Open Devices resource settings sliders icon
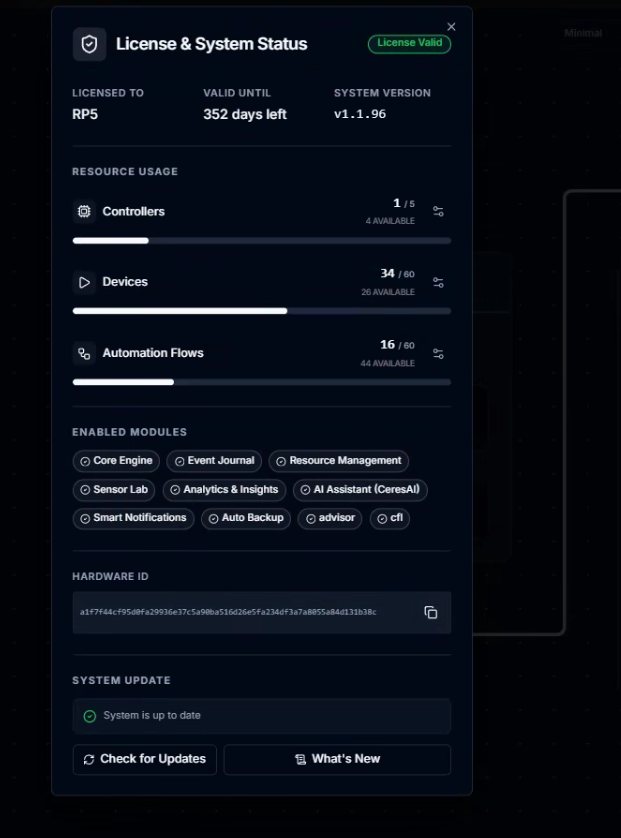The image size is (621, 838). (438, 282)
